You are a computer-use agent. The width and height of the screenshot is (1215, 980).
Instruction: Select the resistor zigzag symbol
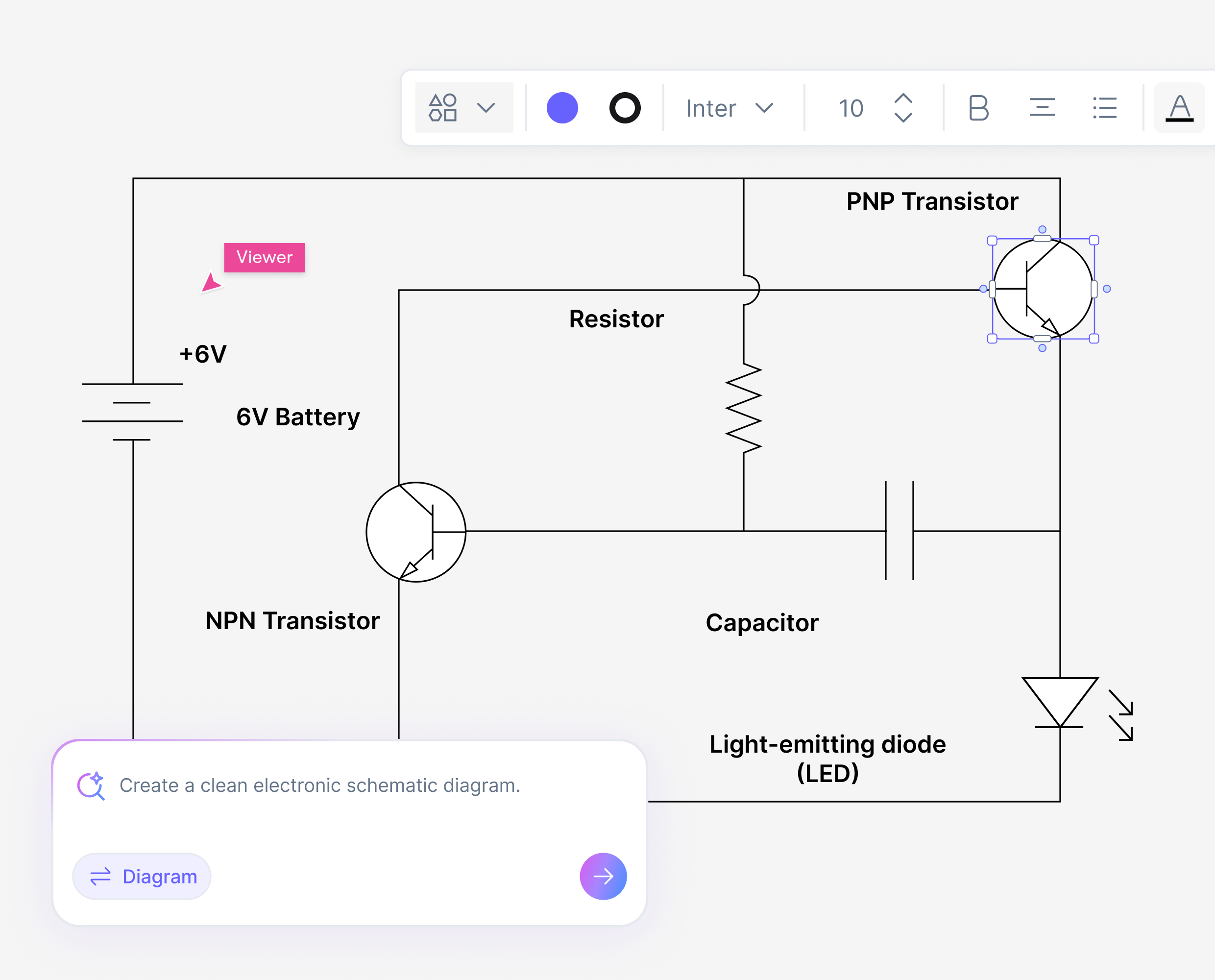point(744,408)
